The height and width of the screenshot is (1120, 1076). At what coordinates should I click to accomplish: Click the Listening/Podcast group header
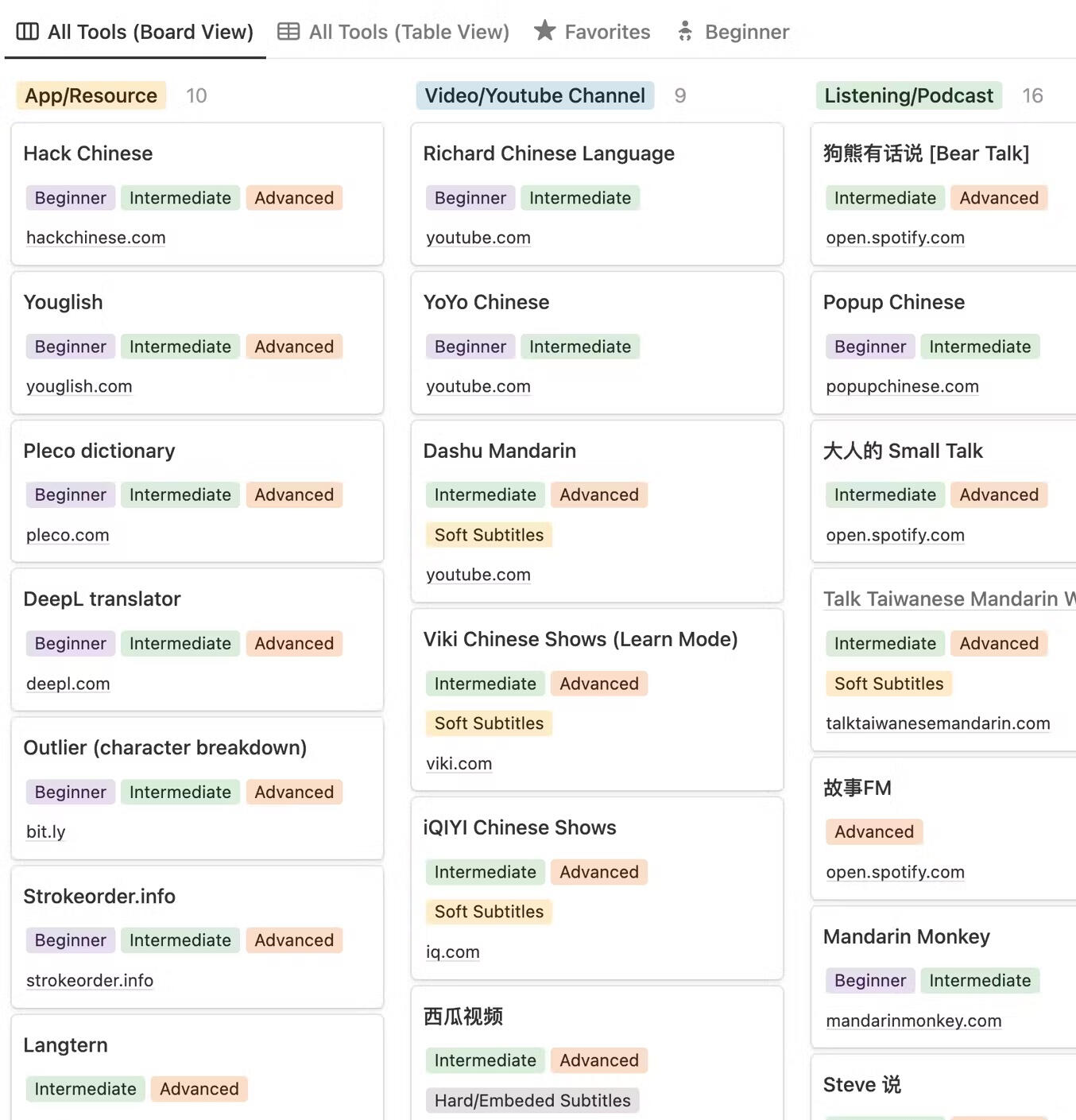click(908, 95)
